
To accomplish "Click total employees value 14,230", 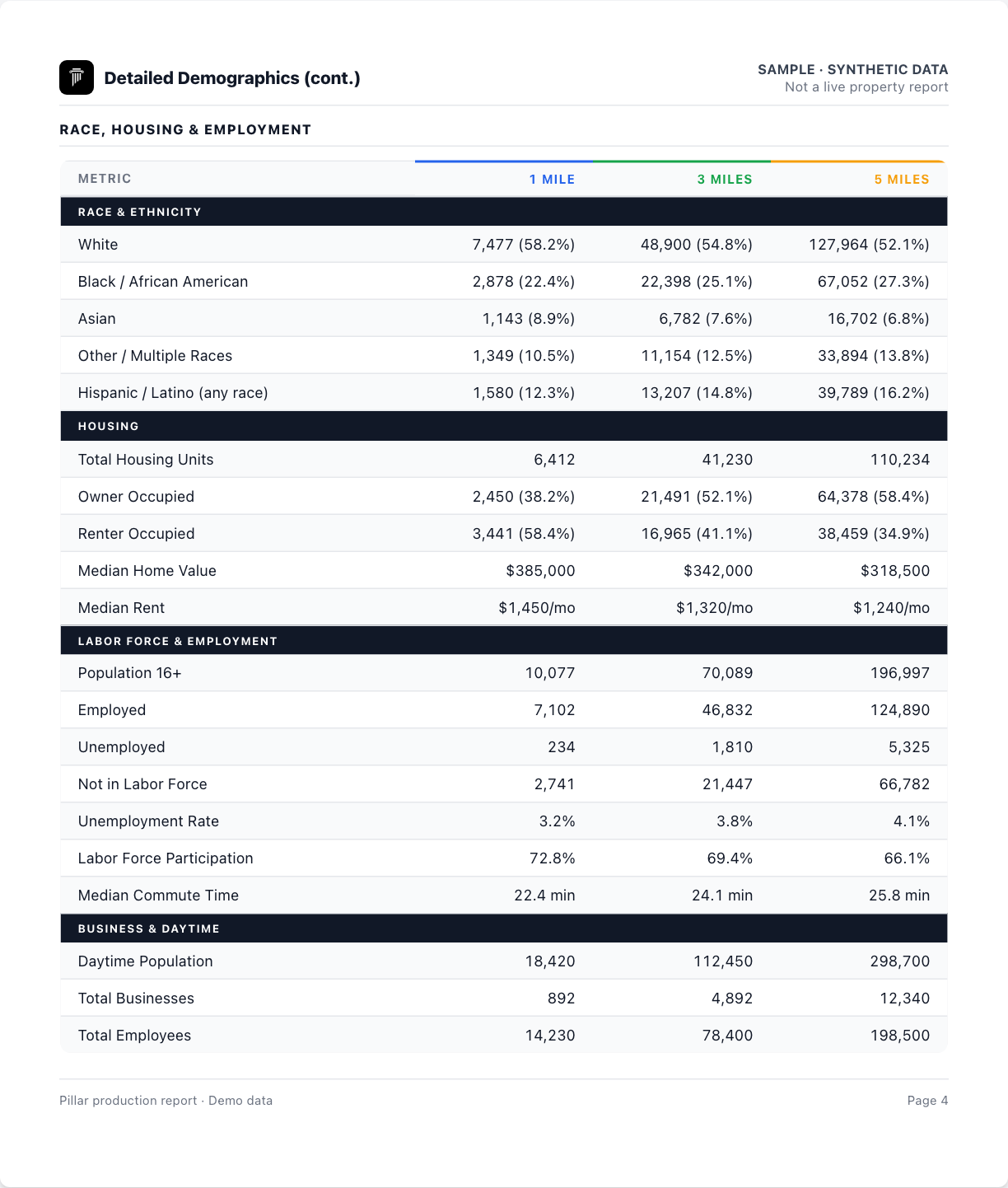I will (x=550, y=1036).
